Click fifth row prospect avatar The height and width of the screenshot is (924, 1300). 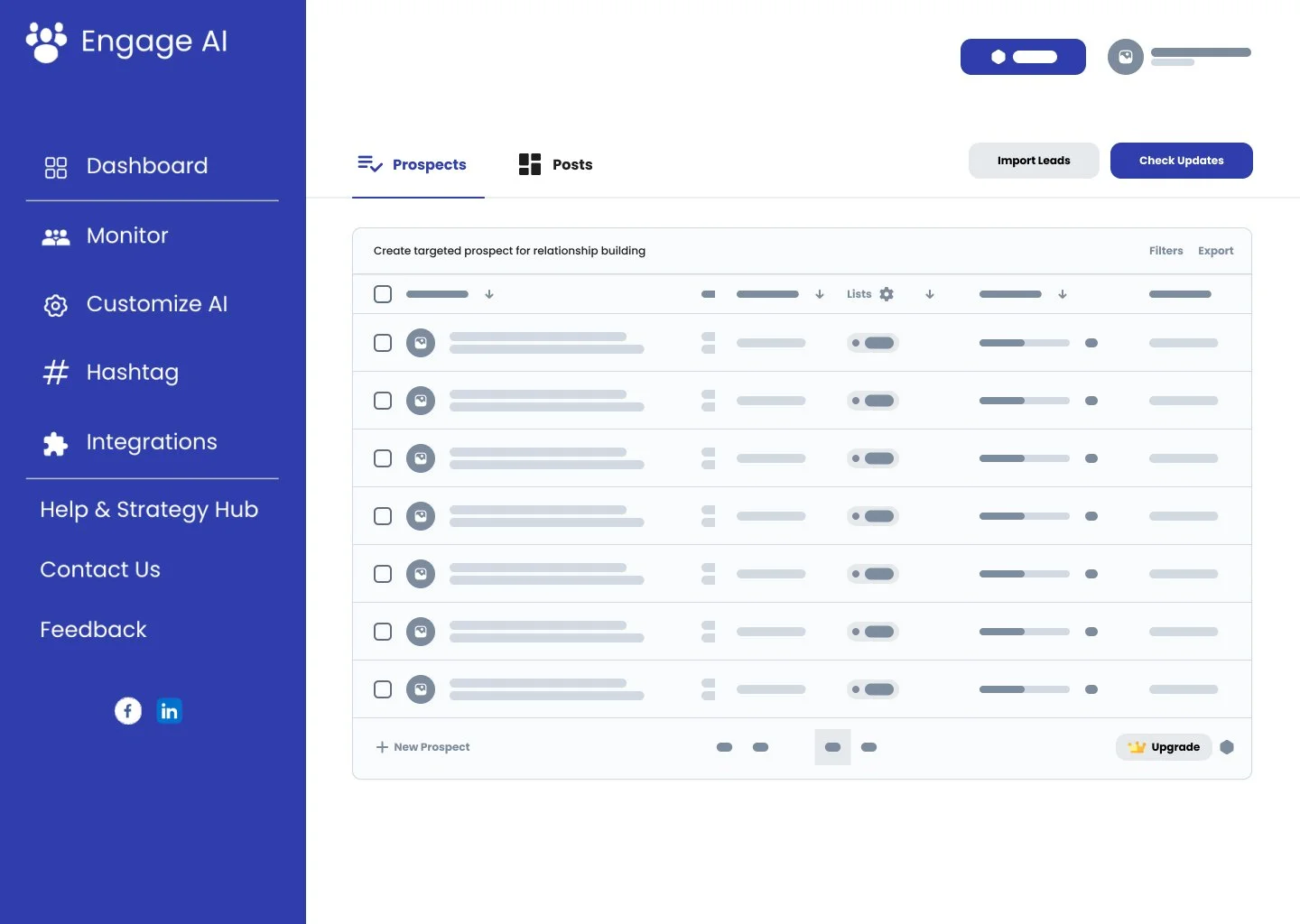421,574
